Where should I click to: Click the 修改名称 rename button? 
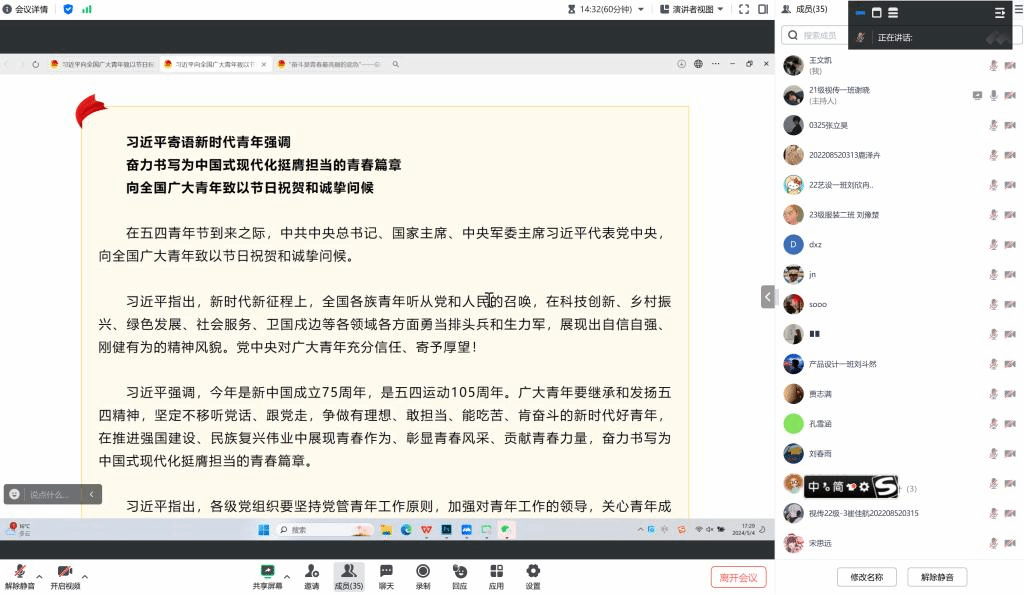click(866, 577)
